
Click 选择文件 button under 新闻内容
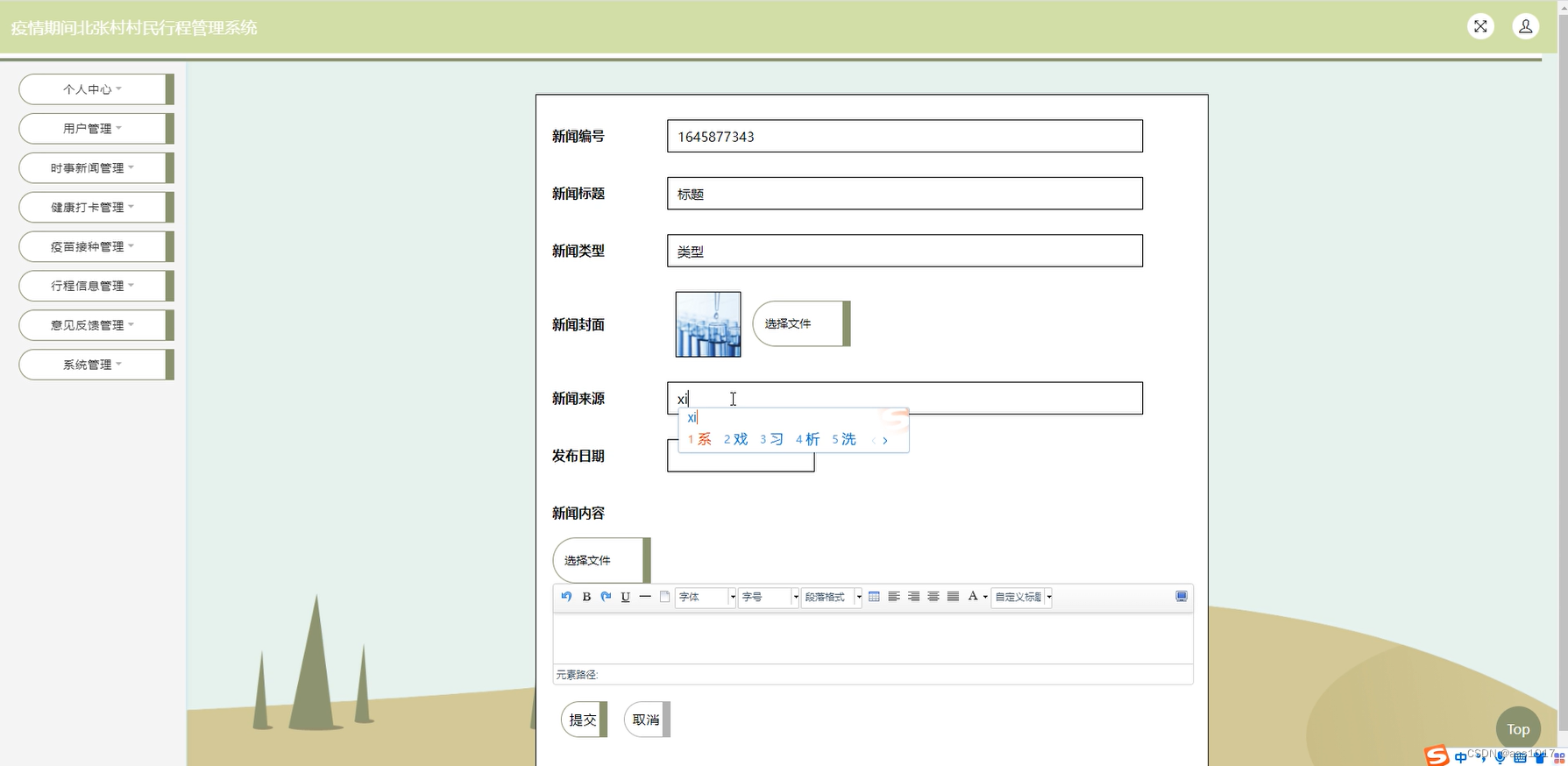click(601, 561)
